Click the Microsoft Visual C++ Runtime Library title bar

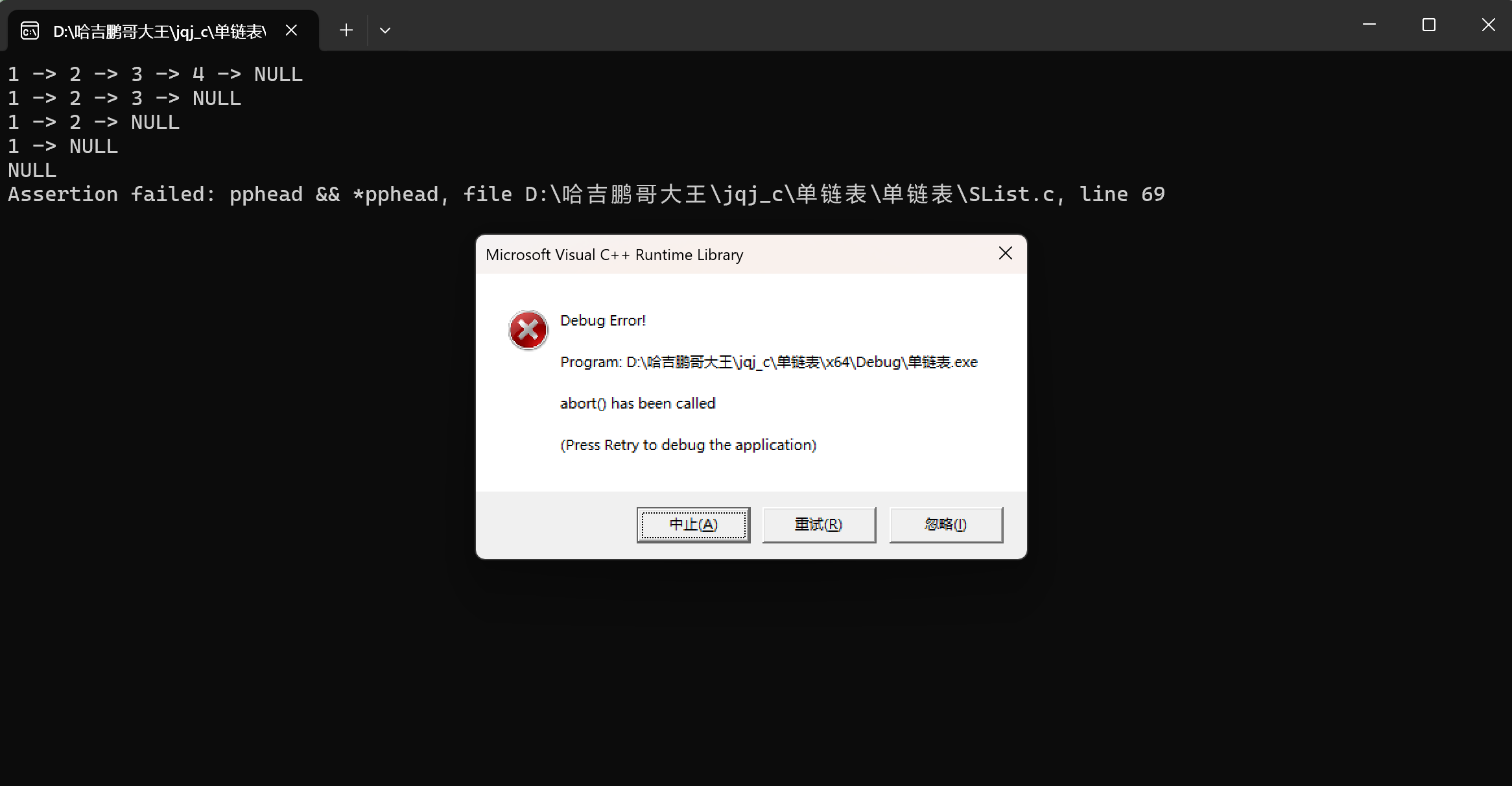click(733, 255)
